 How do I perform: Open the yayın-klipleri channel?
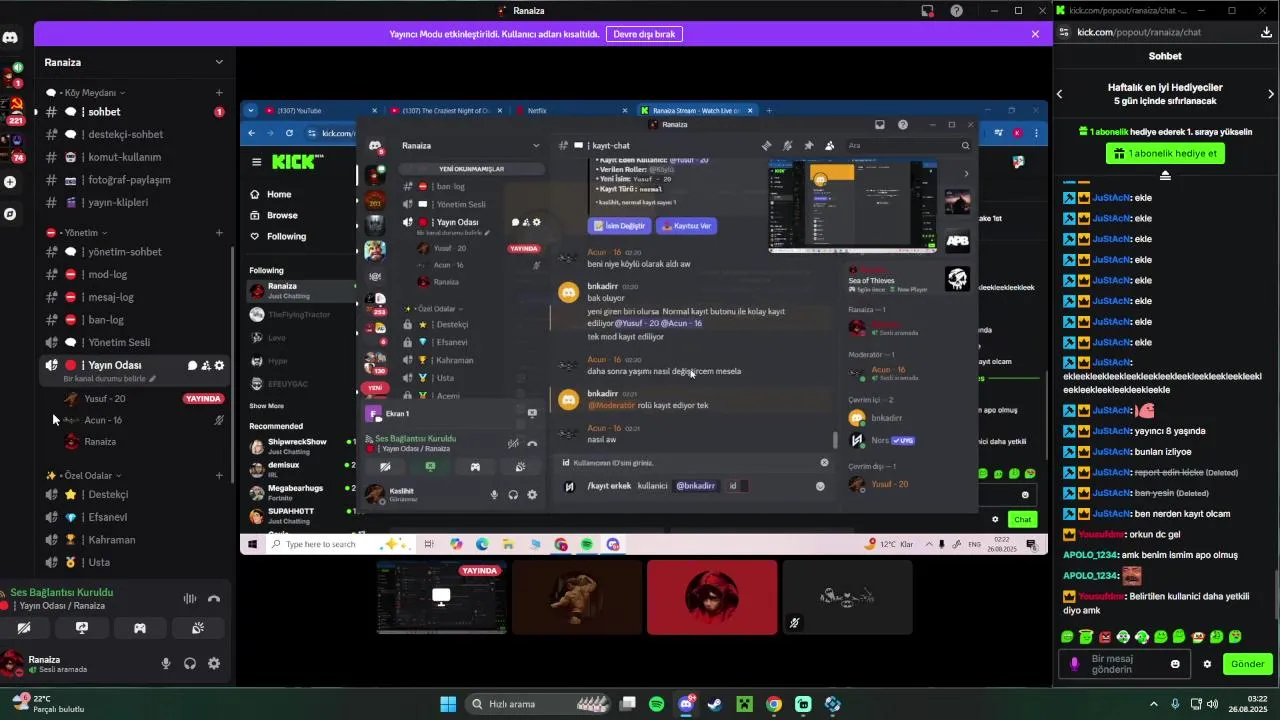(134, 202)
